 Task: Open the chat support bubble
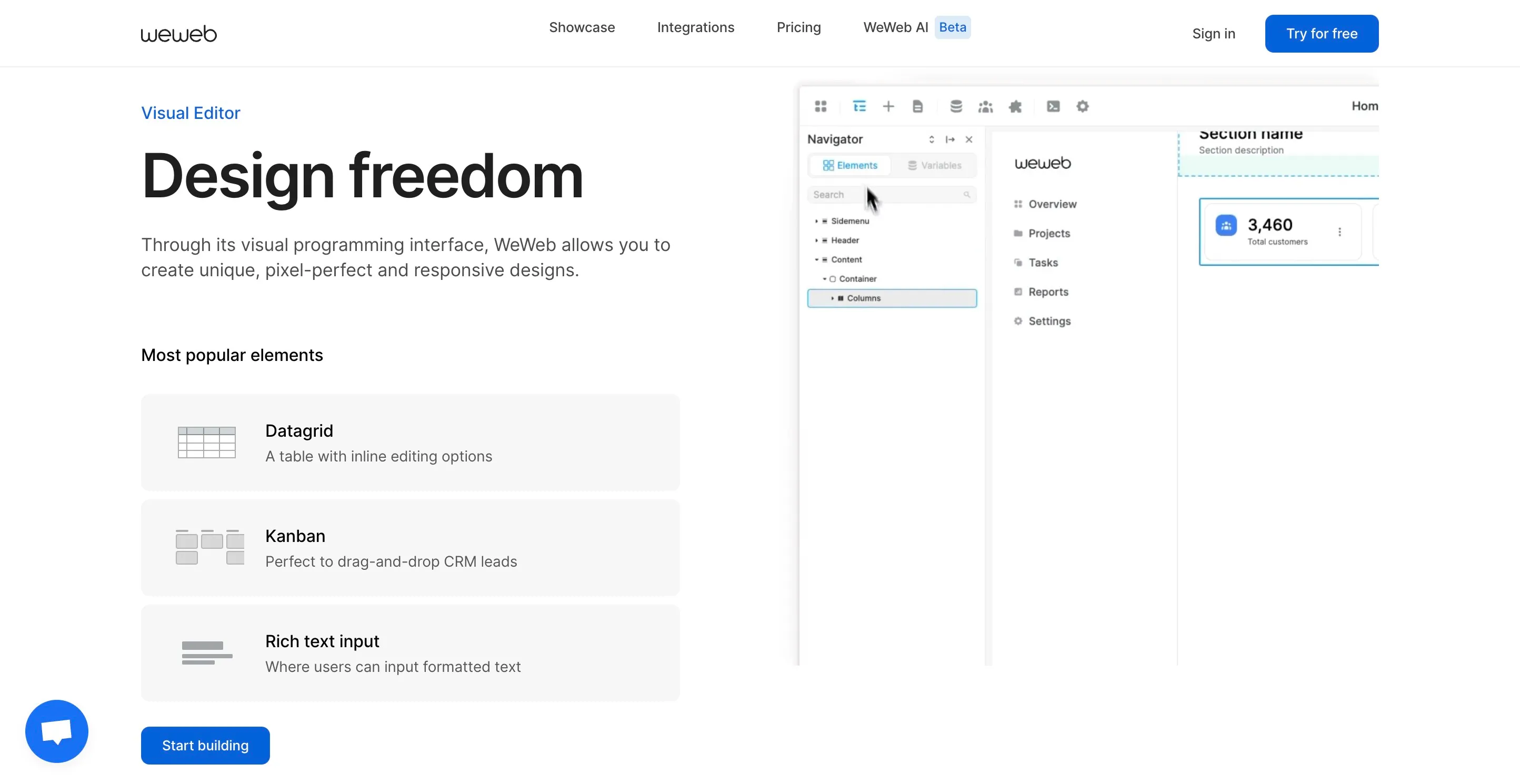57,731
